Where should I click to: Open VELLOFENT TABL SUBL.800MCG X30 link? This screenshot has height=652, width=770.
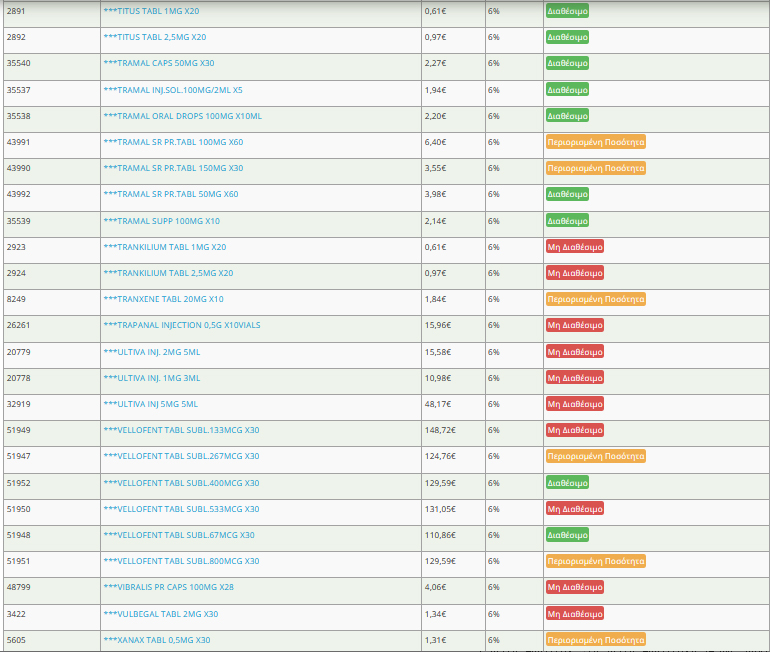[x=181, y=561]
